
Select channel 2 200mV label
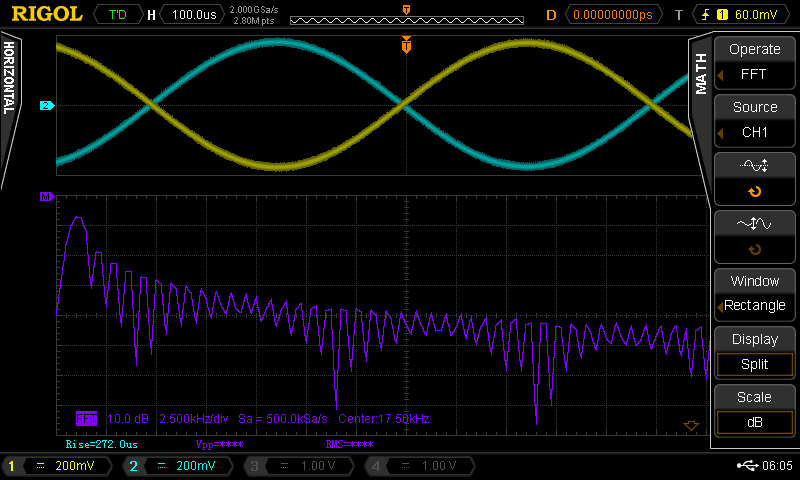point(195,466)
